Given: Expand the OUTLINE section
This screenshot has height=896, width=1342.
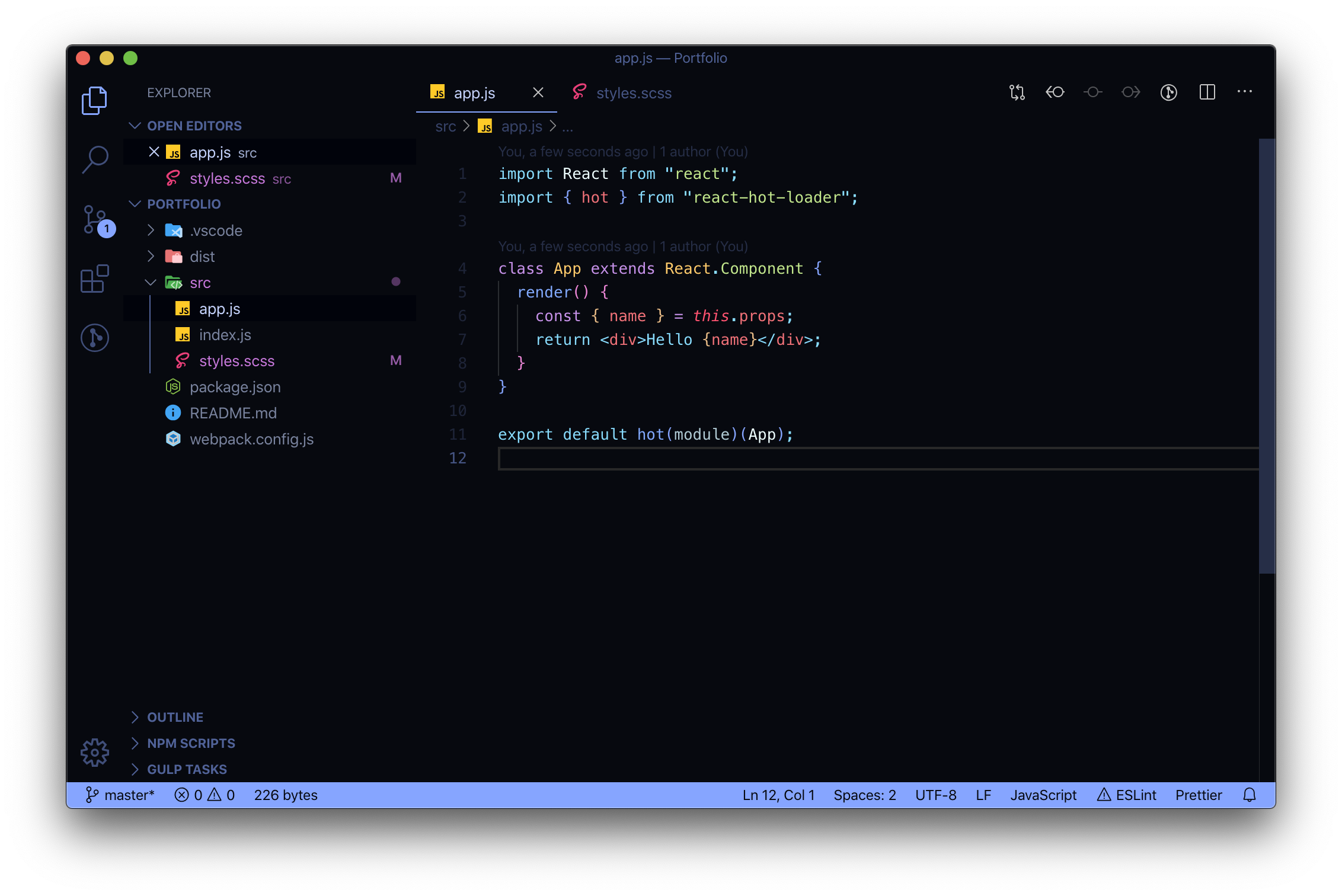Looking at the screenshot, I should tap(174, 716).
